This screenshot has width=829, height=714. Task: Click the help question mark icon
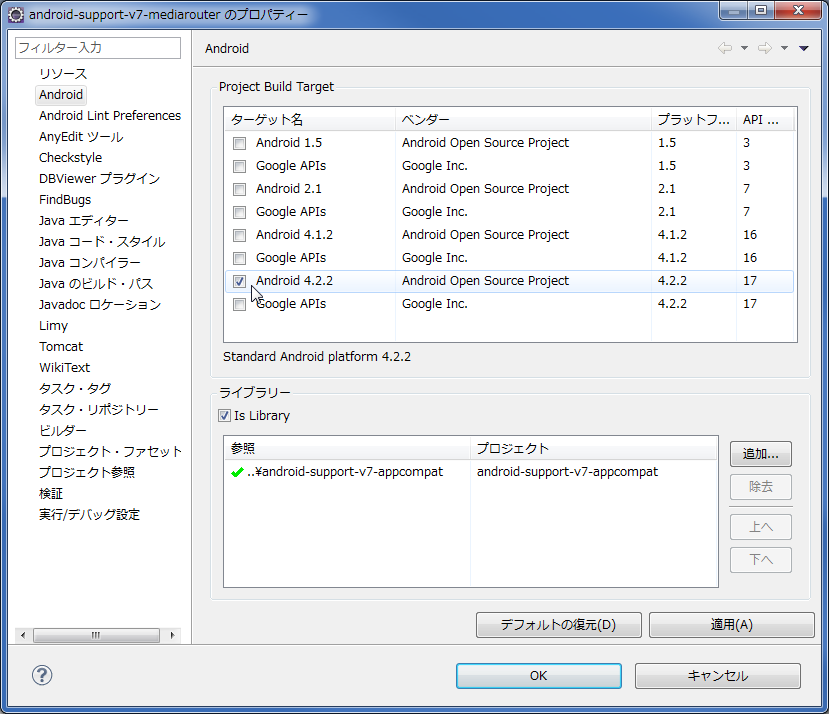42,675
